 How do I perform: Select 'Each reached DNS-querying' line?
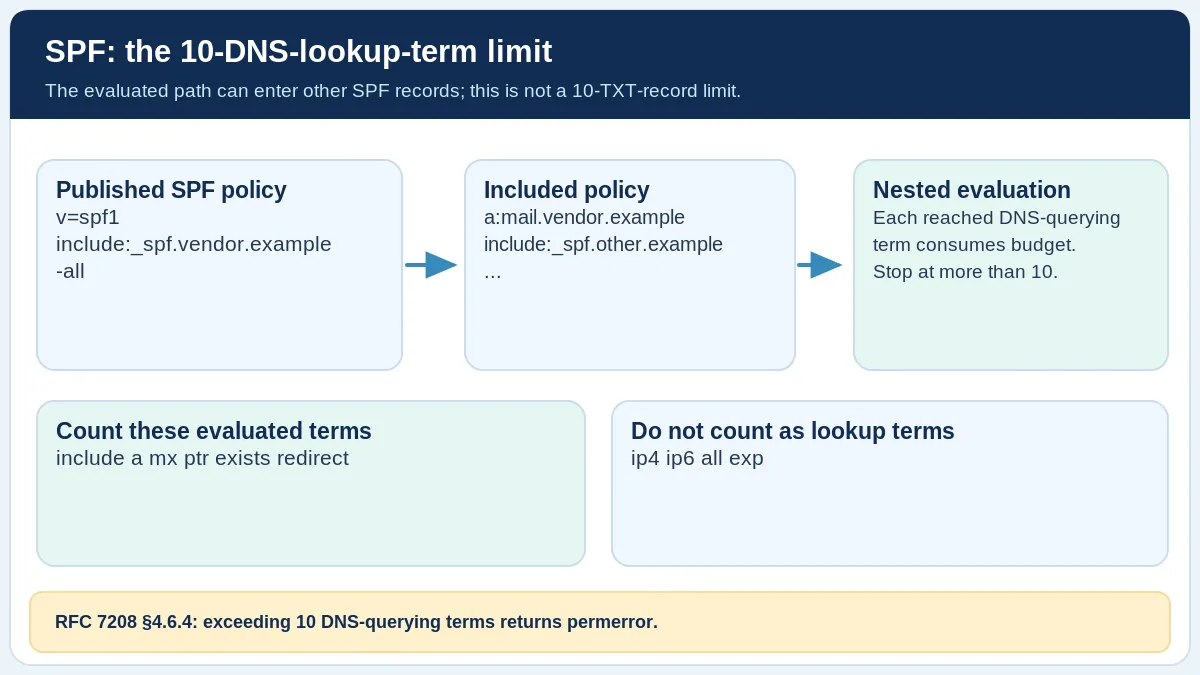point(997,218)
